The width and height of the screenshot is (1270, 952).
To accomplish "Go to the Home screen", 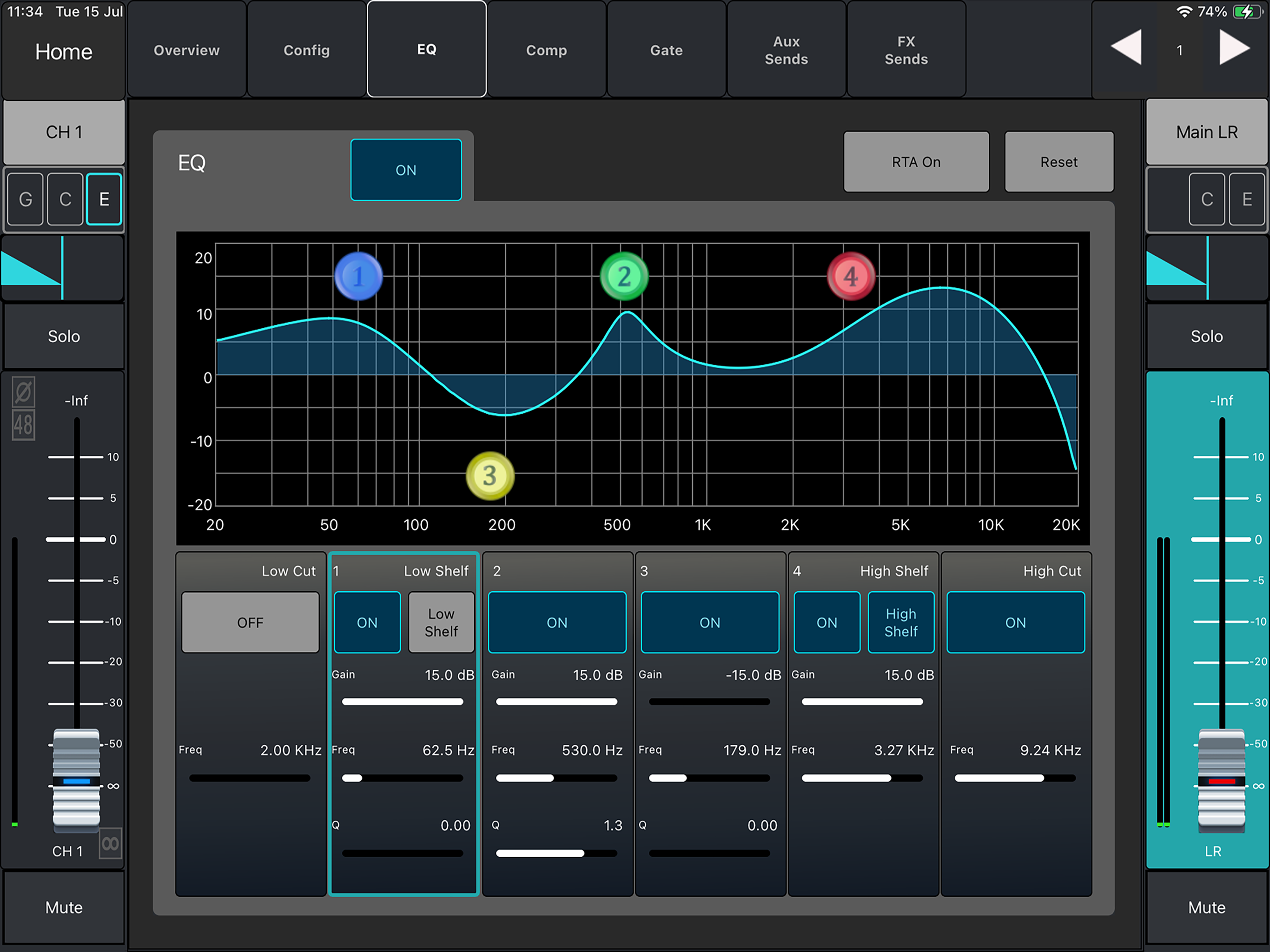I will point(64,52).
